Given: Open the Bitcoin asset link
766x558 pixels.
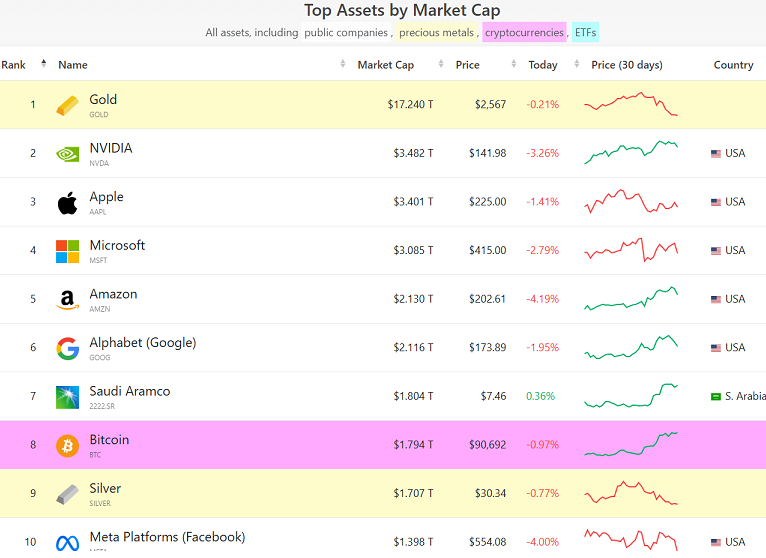Looking at the screenshot, I should coord(109,439).
